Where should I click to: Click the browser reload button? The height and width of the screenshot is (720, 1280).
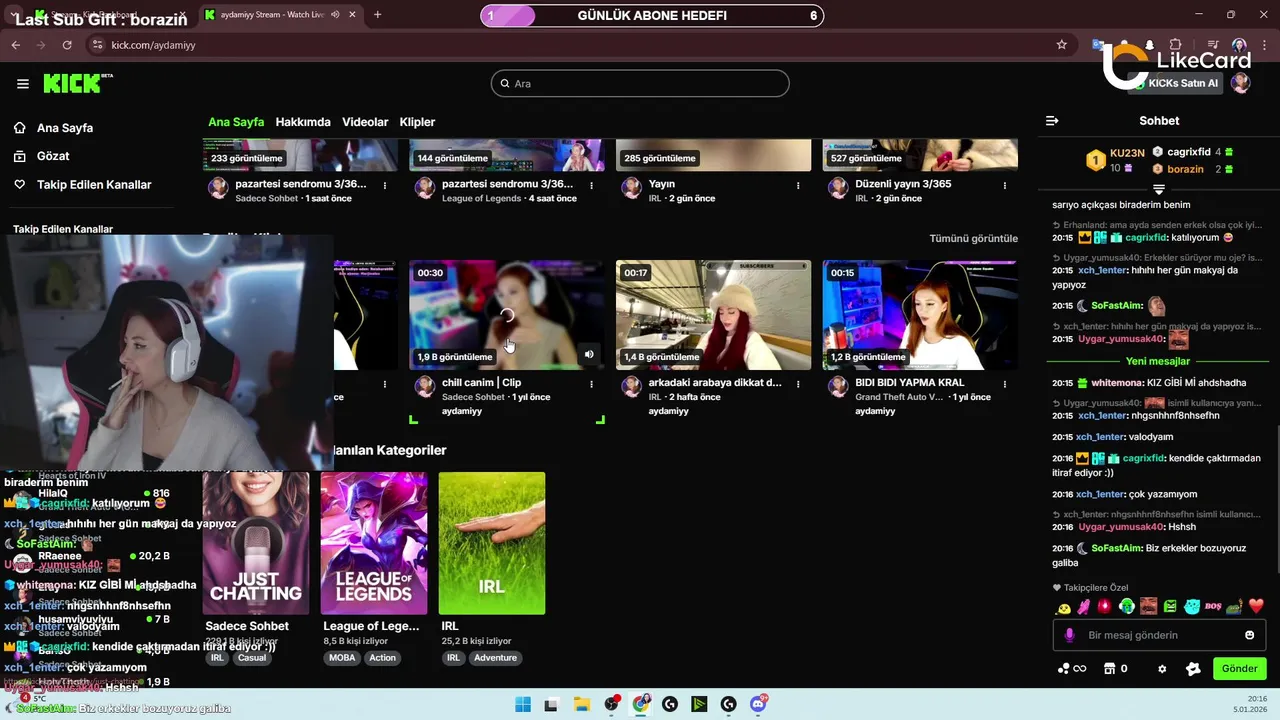click(67, 45)
